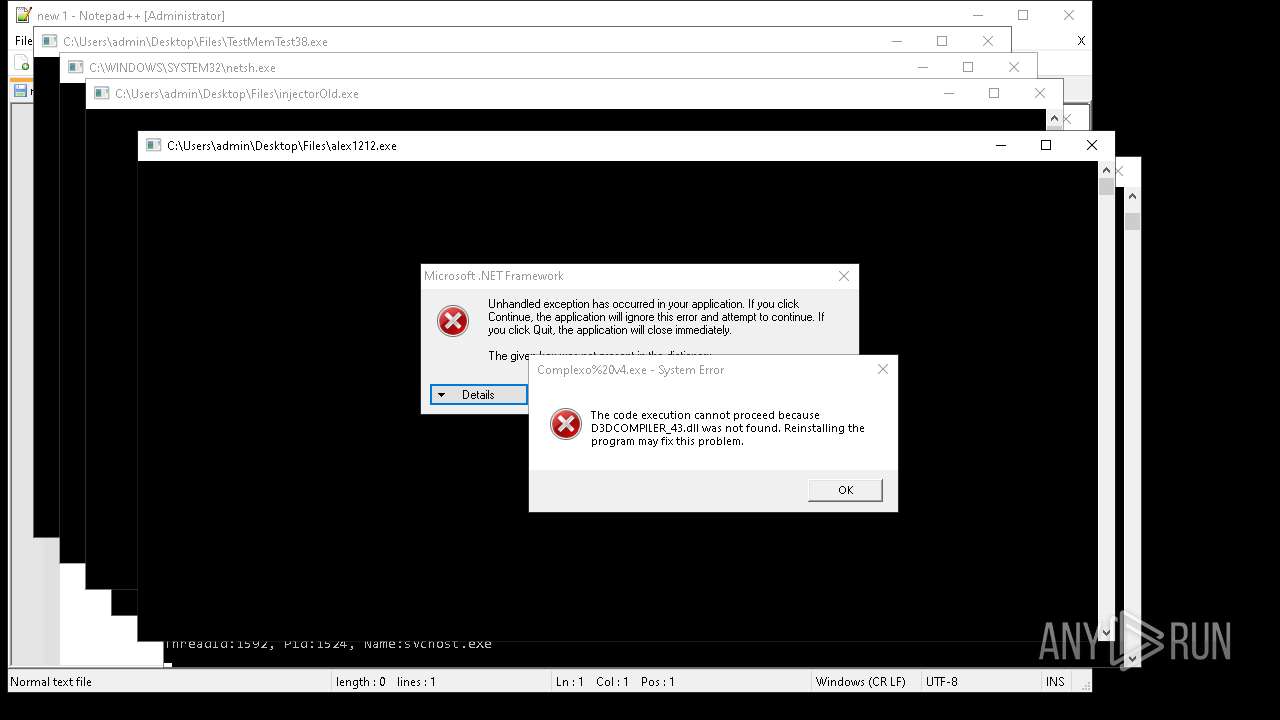Click the alex1212.exe console window icon
Viewport: 1280px width, 720px height.
(x=153, y=145)
